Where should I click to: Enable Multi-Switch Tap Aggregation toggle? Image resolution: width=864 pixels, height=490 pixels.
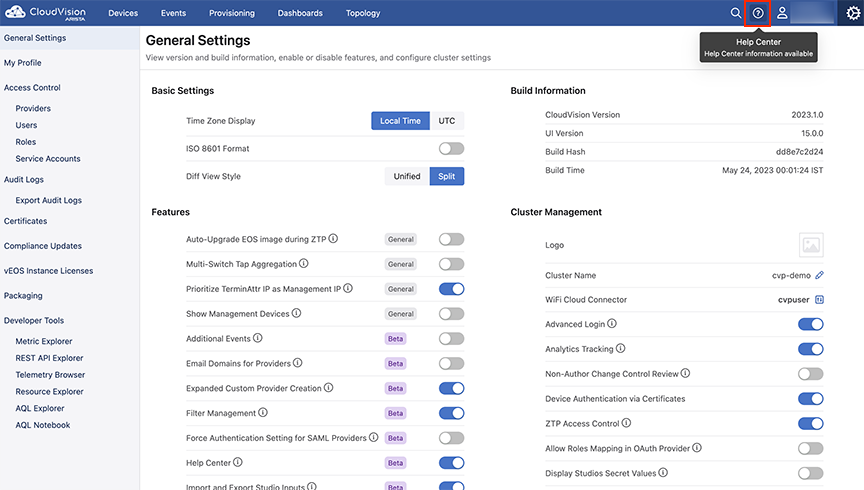(x=451, y=264)
